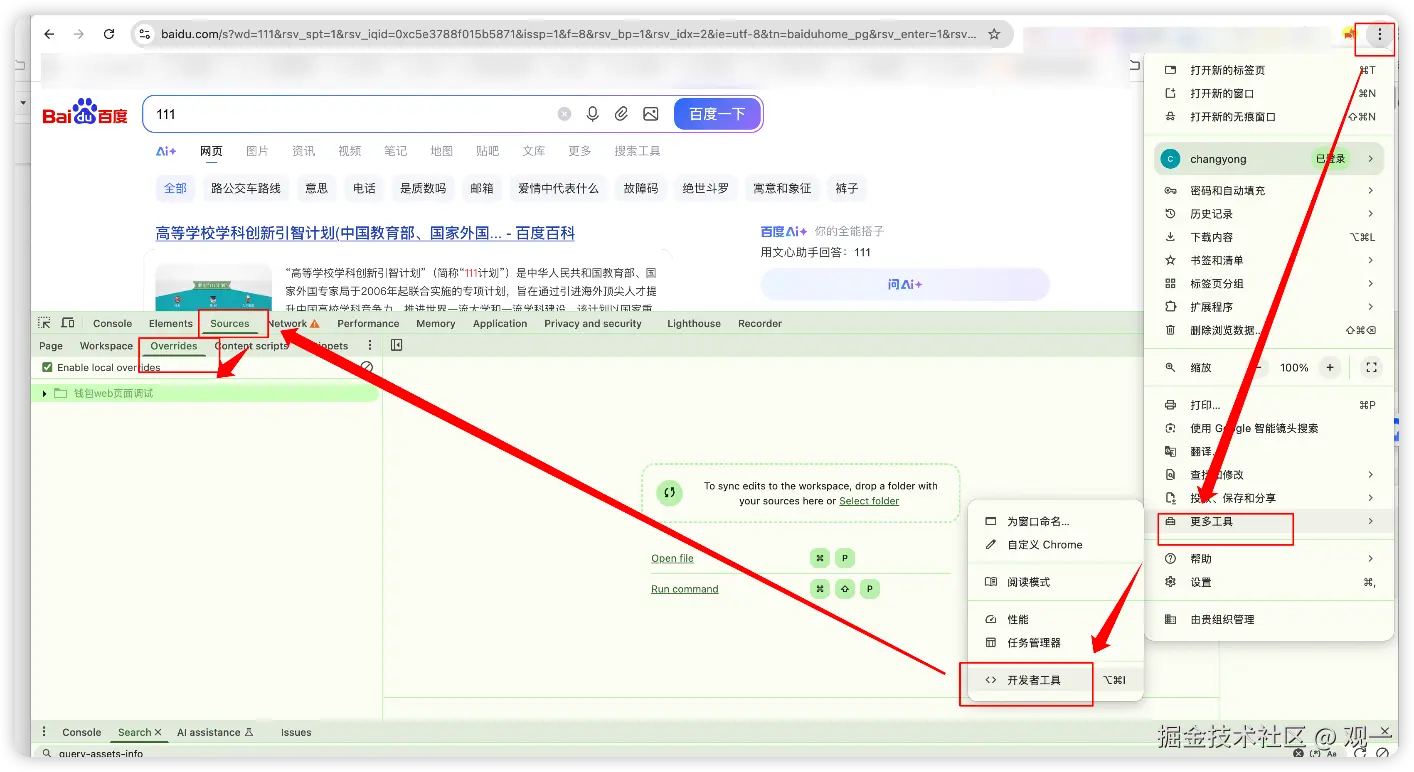Choose 任务管理器 in the submenu
The width and height of the screenshot is (1414, 772).
(1055, 642)
